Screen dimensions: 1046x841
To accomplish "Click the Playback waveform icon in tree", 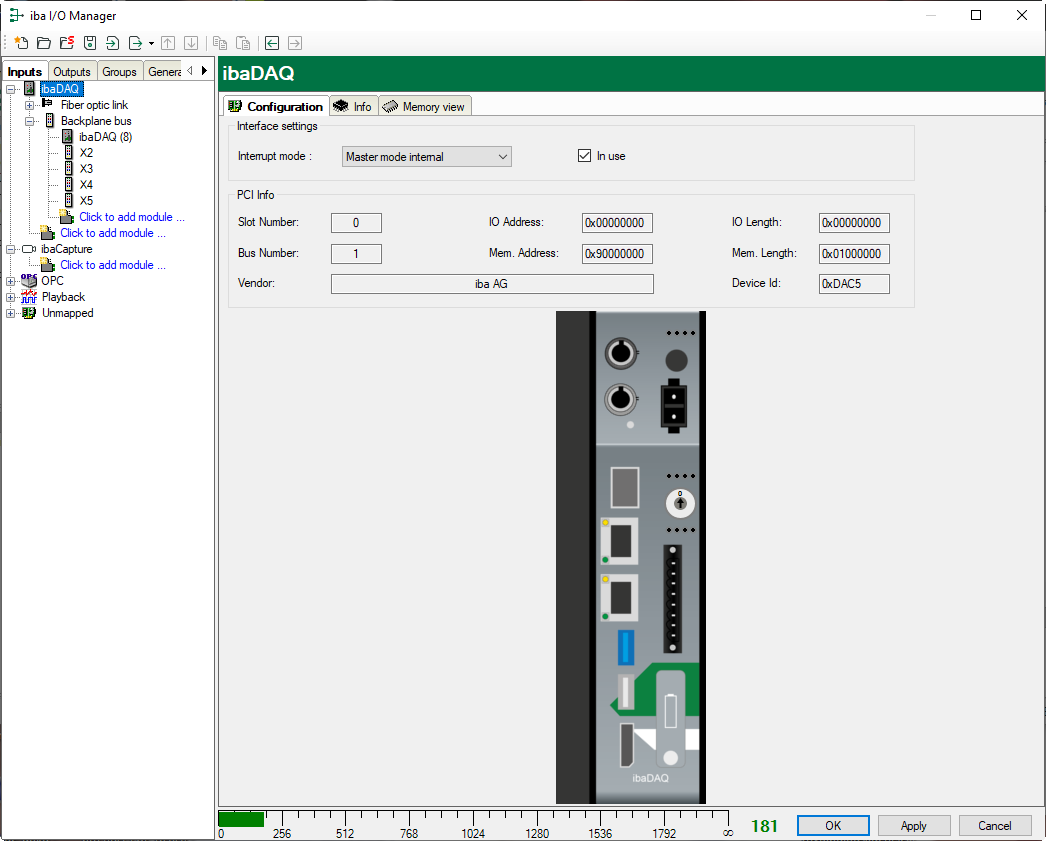I will (x=29, y=297).
